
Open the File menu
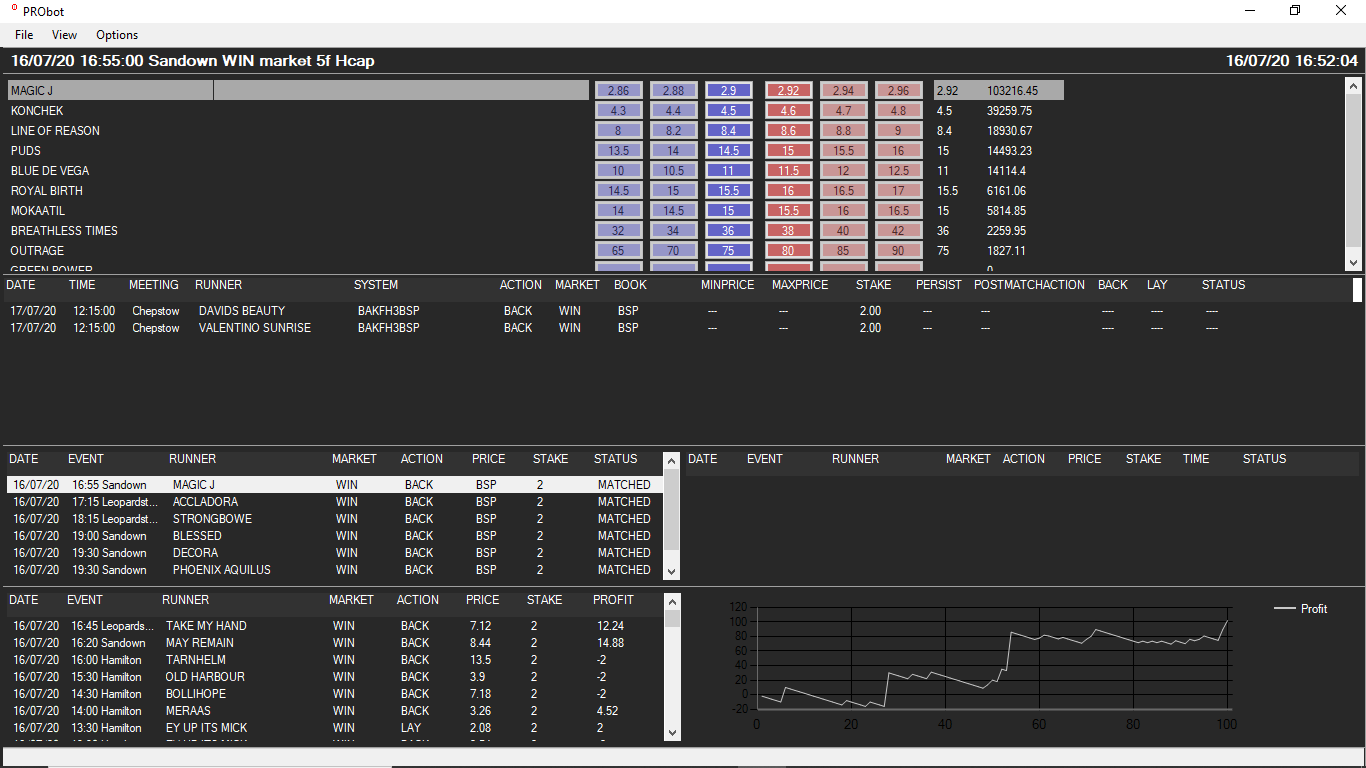tap(24, 35)
